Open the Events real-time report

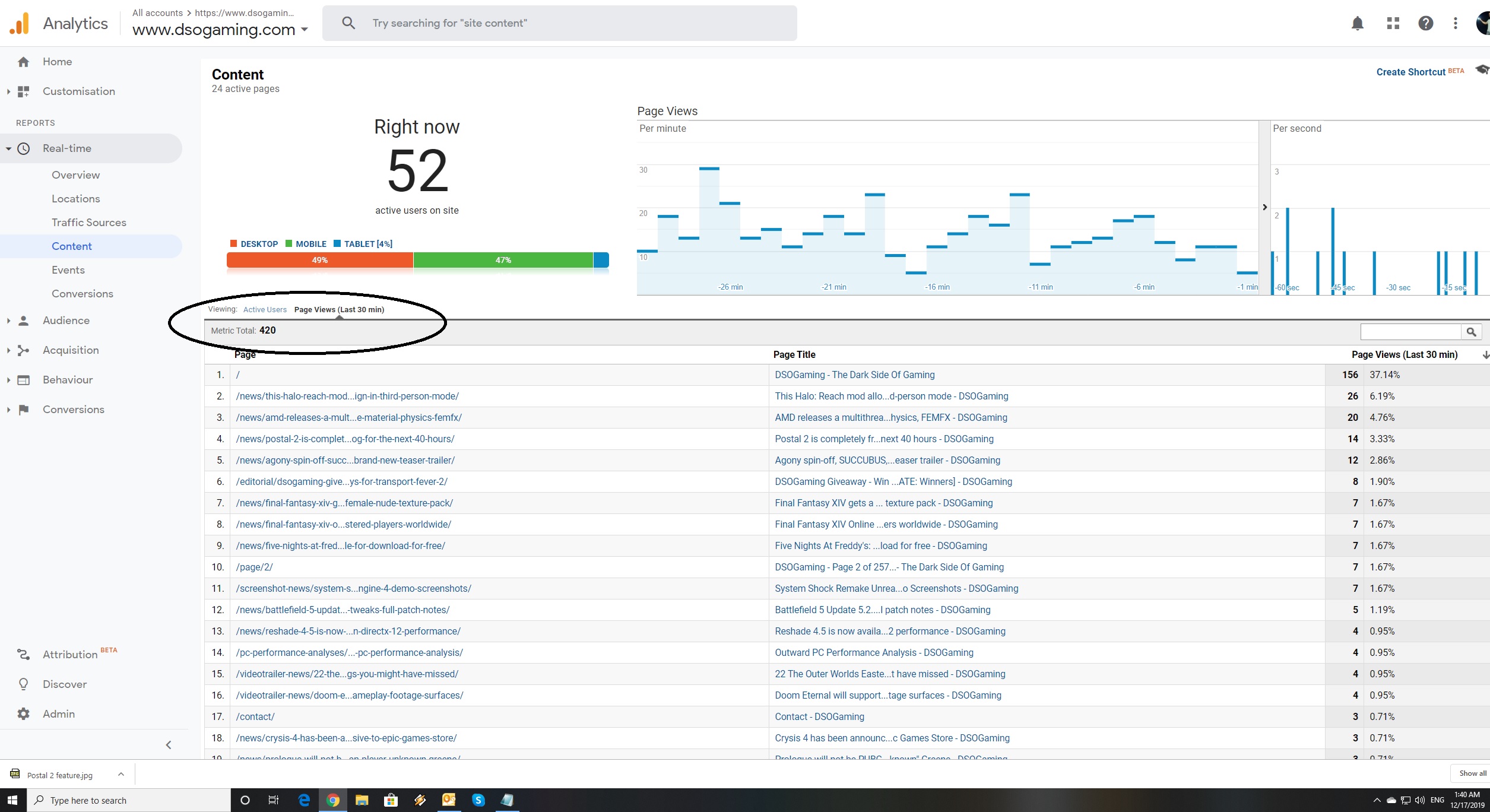(68, 270)
